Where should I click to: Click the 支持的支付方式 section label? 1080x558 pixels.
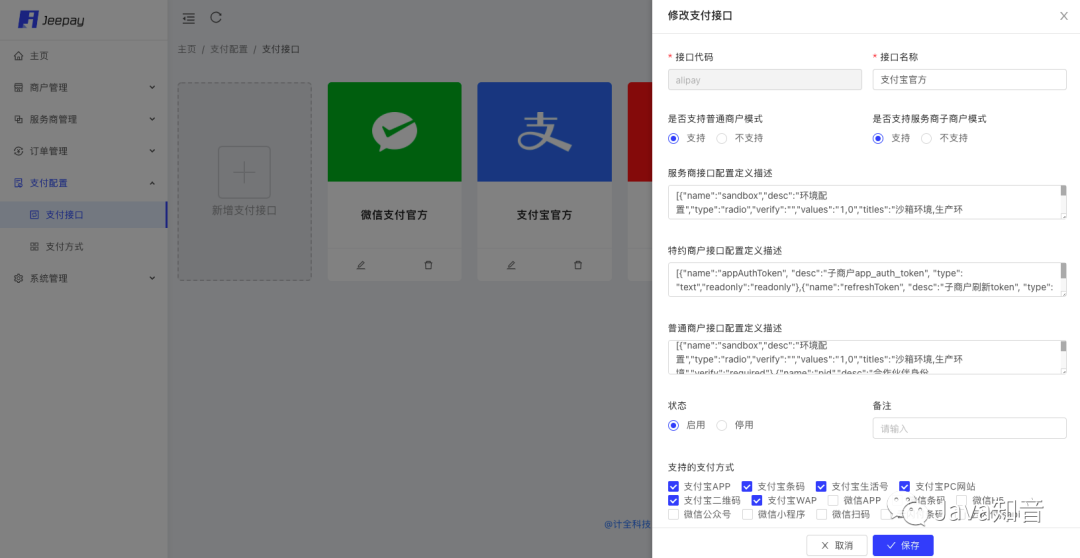(701, 467)
